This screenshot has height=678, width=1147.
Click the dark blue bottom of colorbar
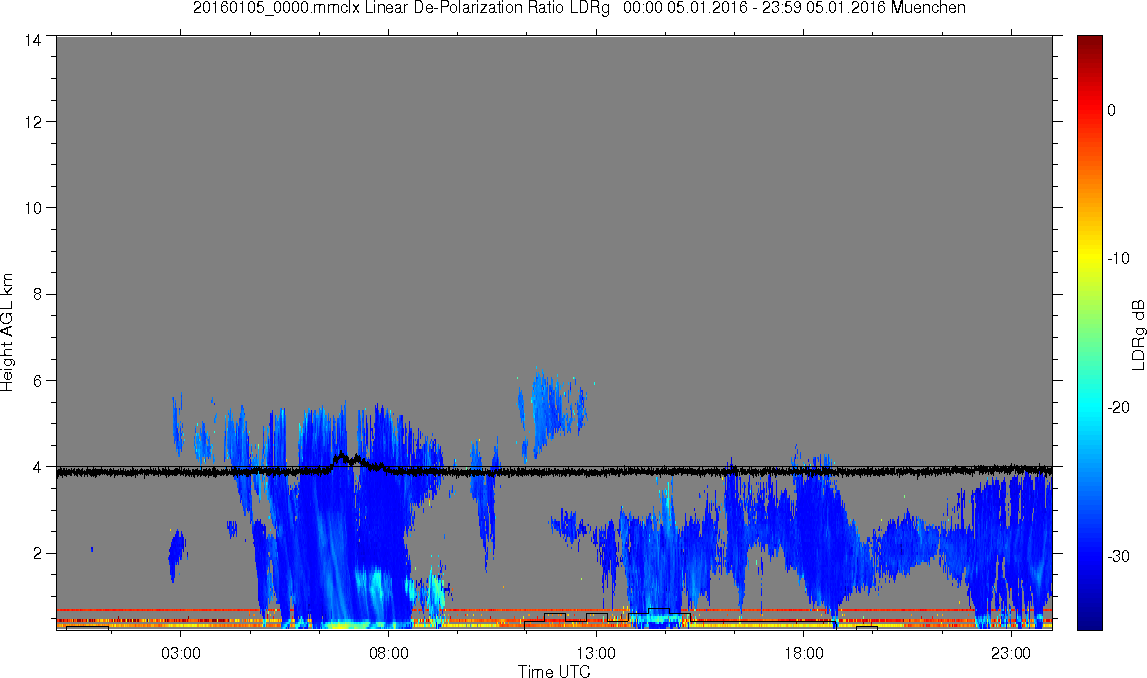1089,620
